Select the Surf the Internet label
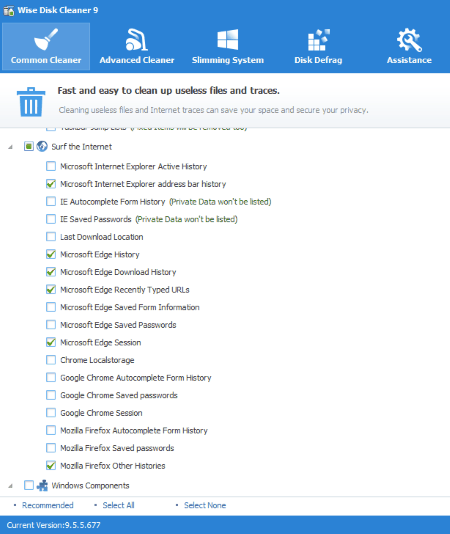 click(x=81, y=147)
